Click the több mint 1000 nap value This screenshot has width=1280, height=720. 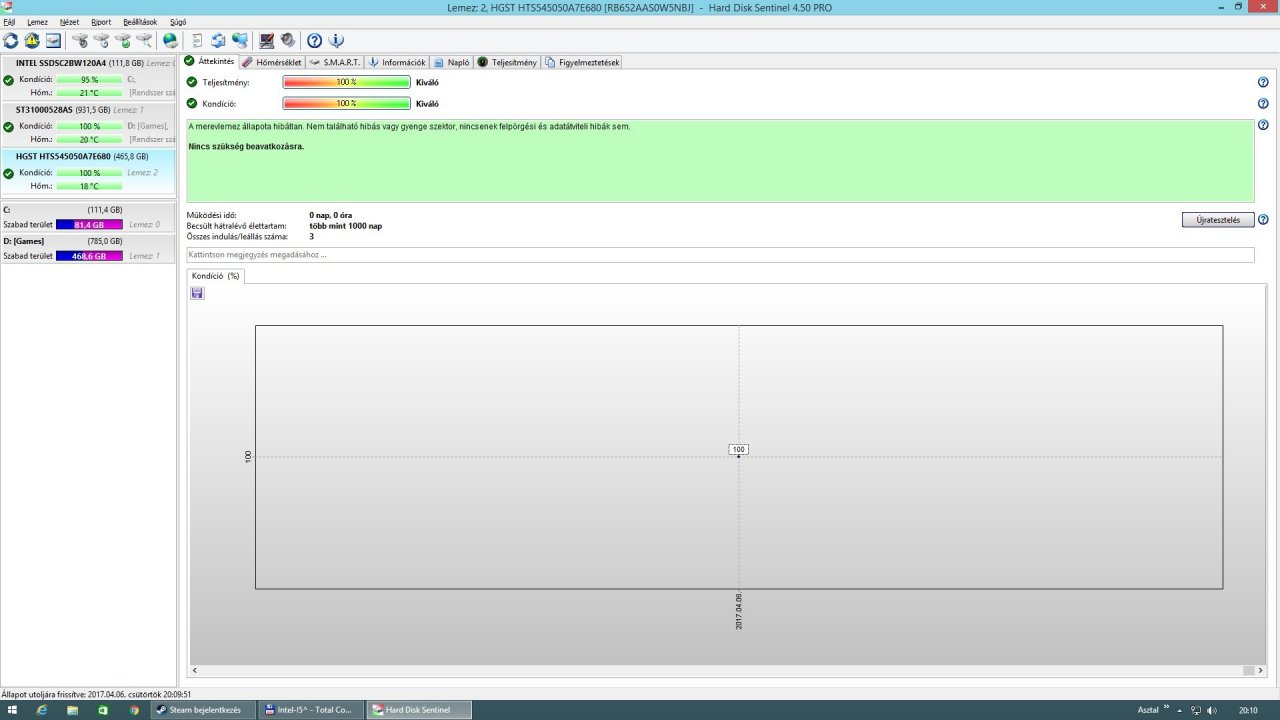346,226
